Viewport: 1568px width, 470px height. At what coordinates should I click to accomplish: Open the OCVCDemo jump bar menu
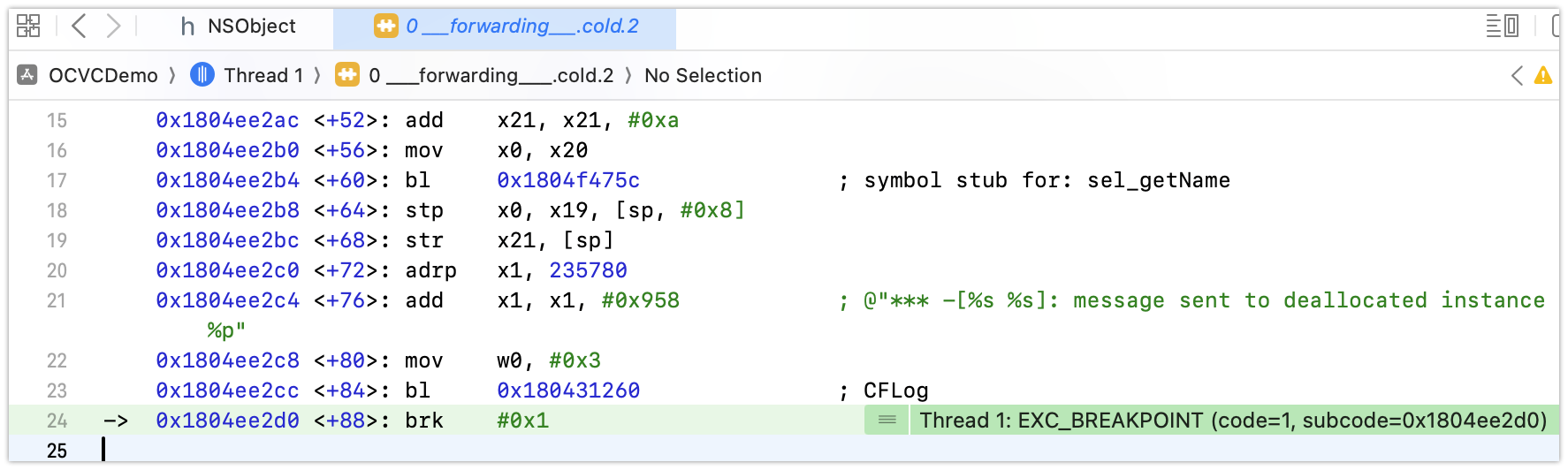103,76
